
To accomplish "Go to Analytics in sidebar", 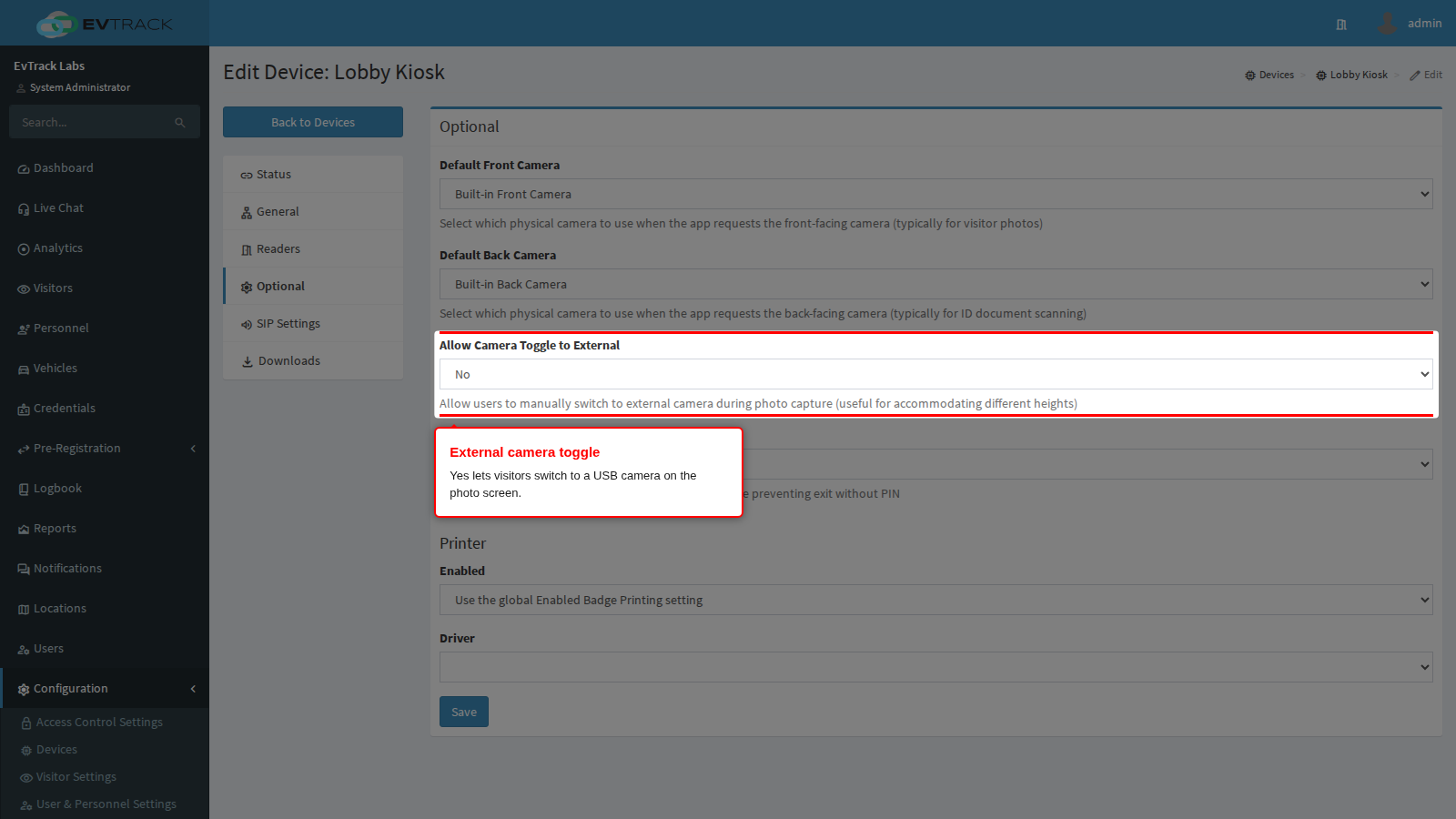I will point(105,248).
